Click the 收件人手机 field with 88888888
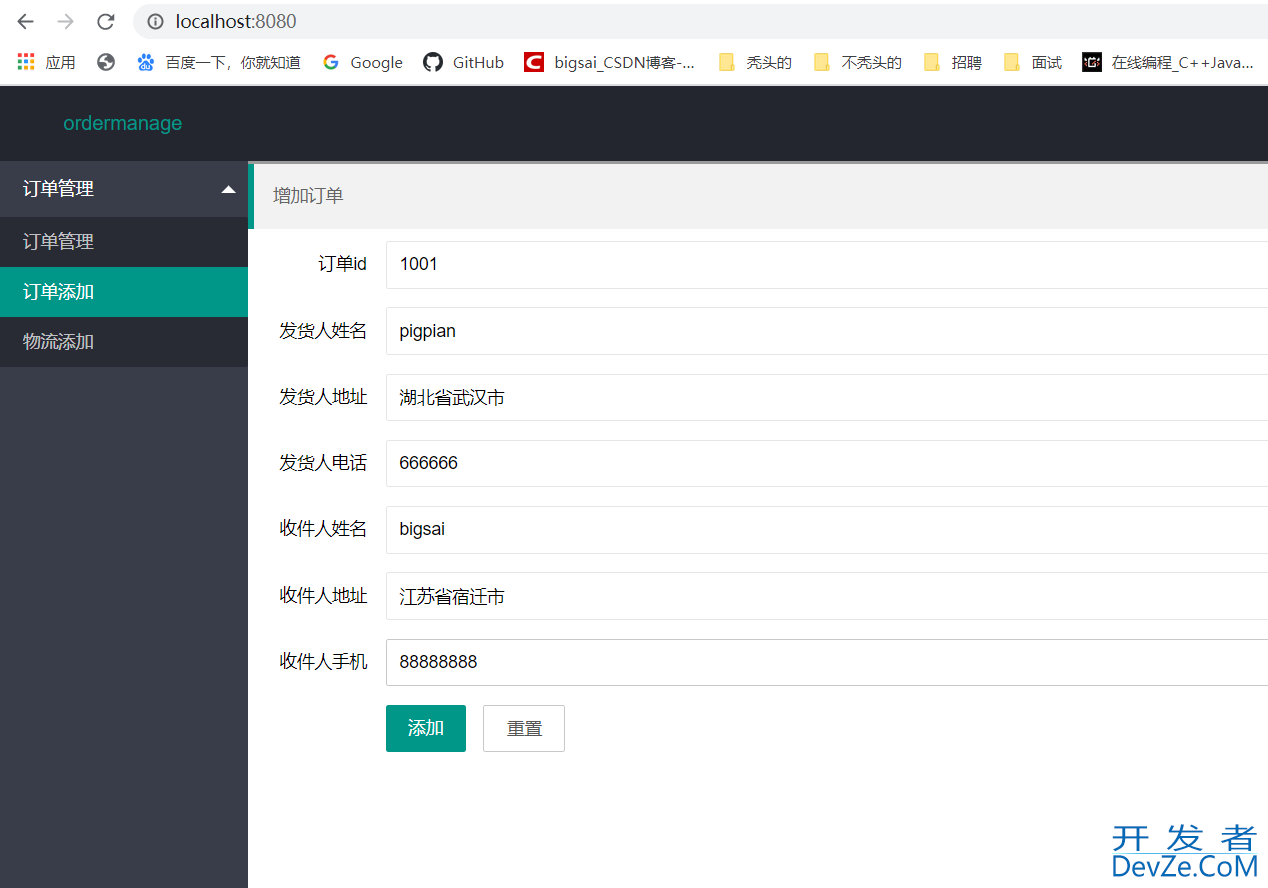Screen dimensions: 1268x888 click(x=827, y=662)
